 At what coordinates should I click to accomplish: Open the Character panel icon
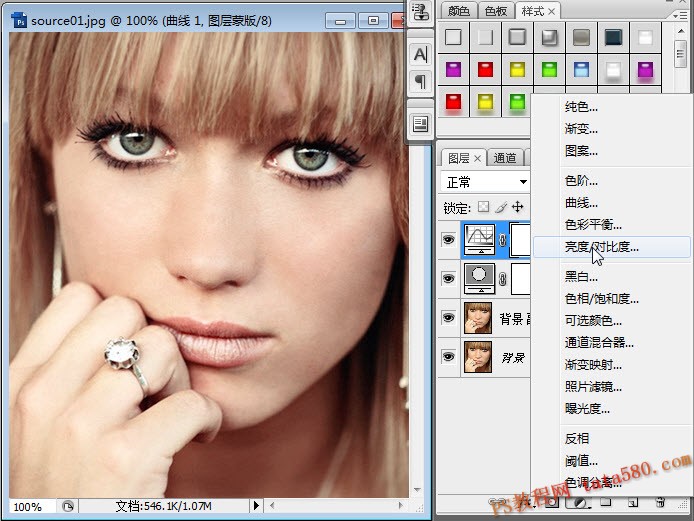(420, 54)
